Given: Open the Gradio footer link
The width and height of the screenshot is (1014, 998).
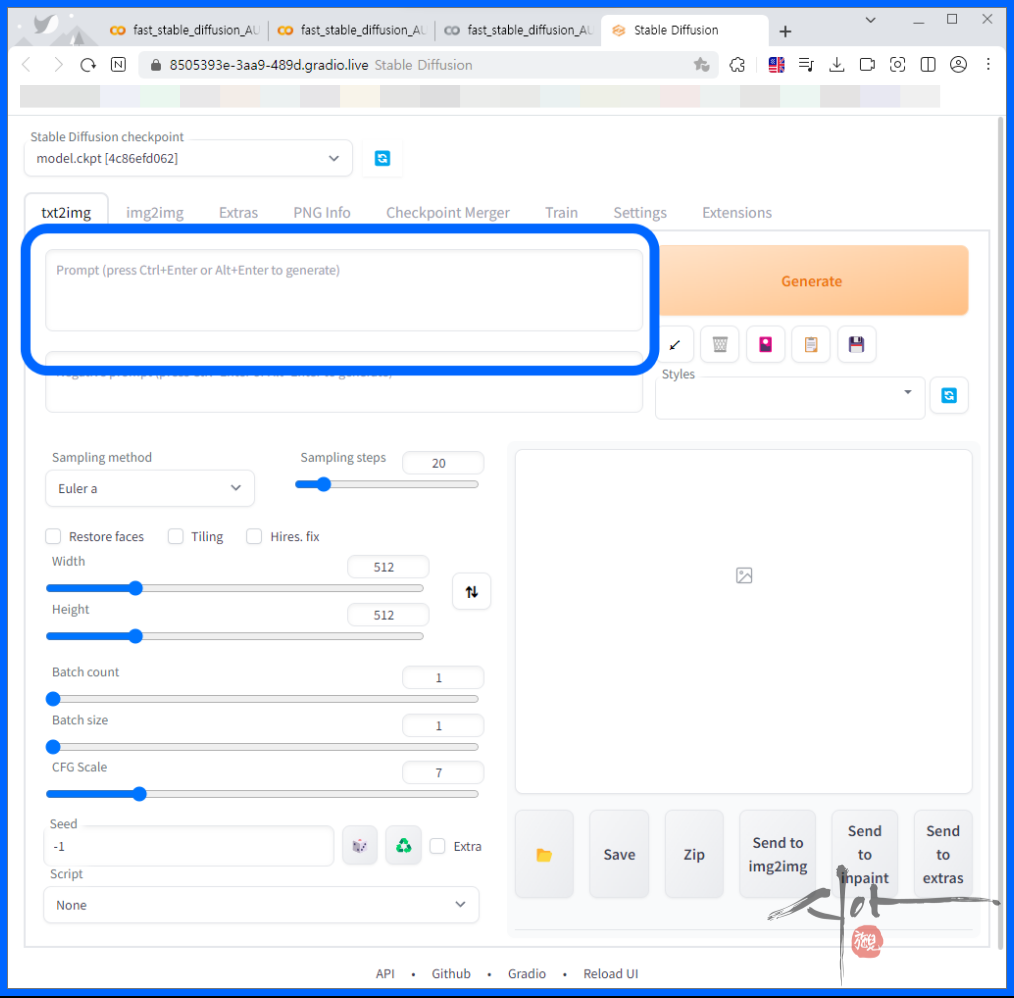Looking at the screenshot, I should (x=526, y=974).
